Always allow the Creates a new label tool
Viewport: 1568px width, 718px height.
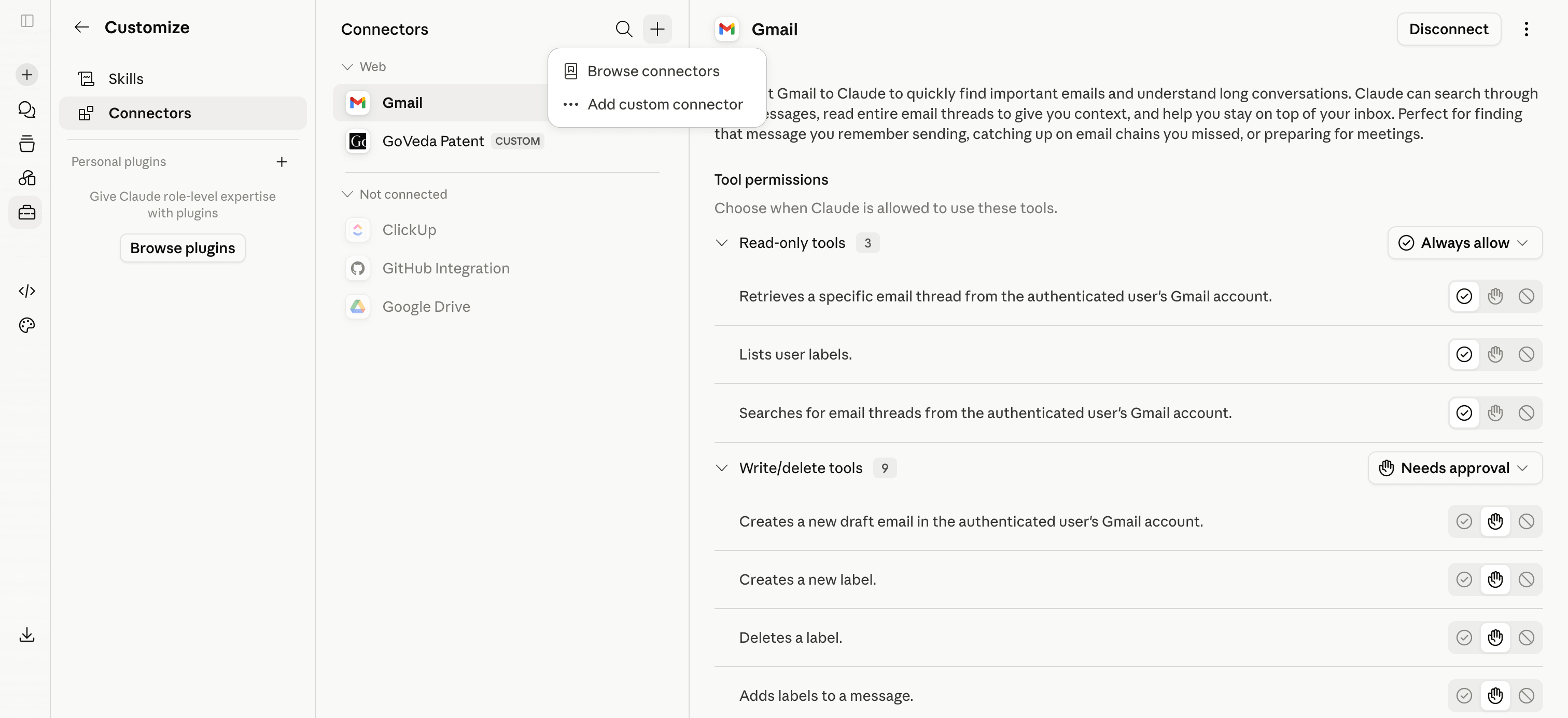(1464, 580)
